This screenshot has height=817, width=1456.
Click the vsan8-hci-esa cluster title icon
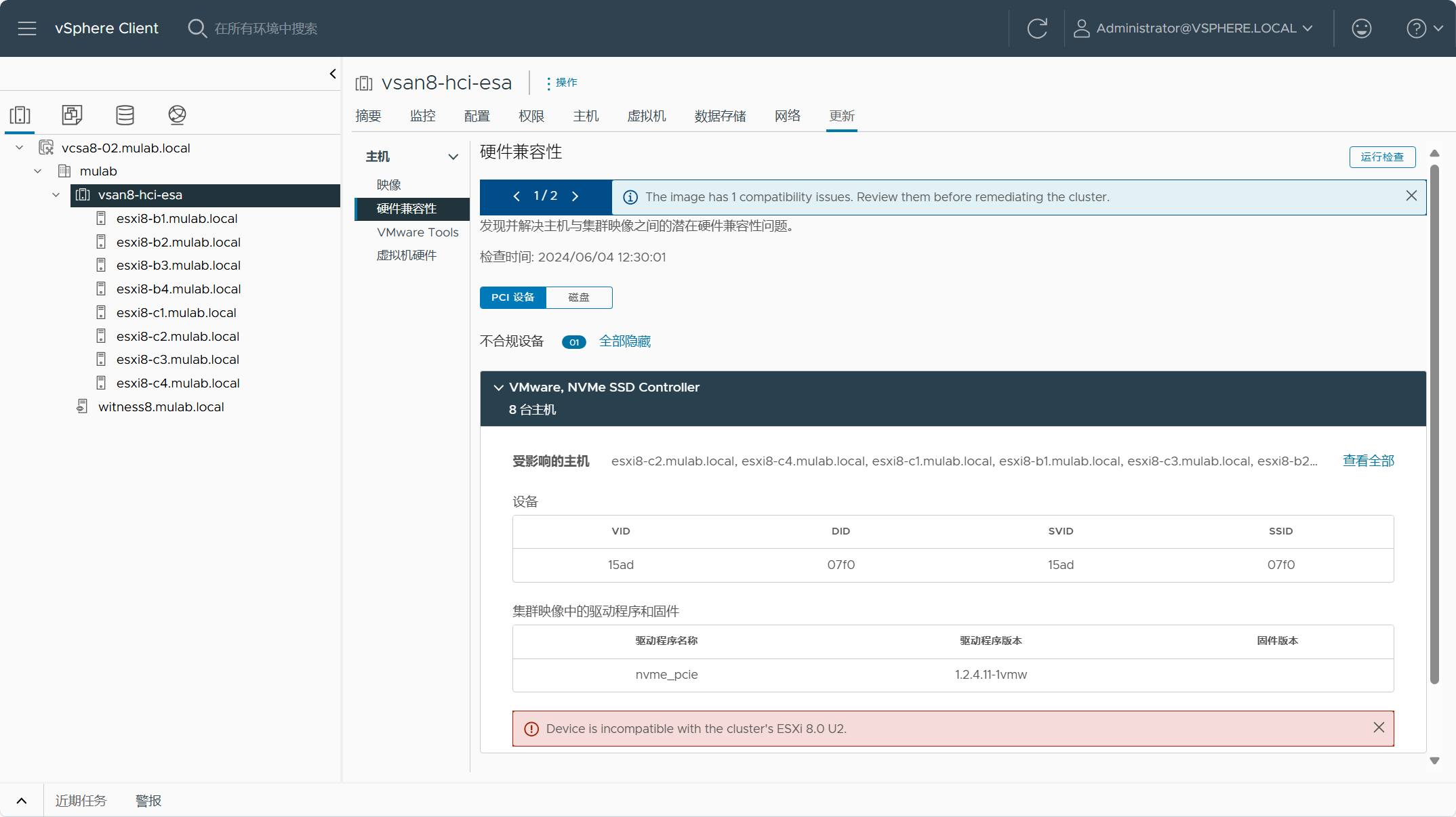tap(364, 83)
